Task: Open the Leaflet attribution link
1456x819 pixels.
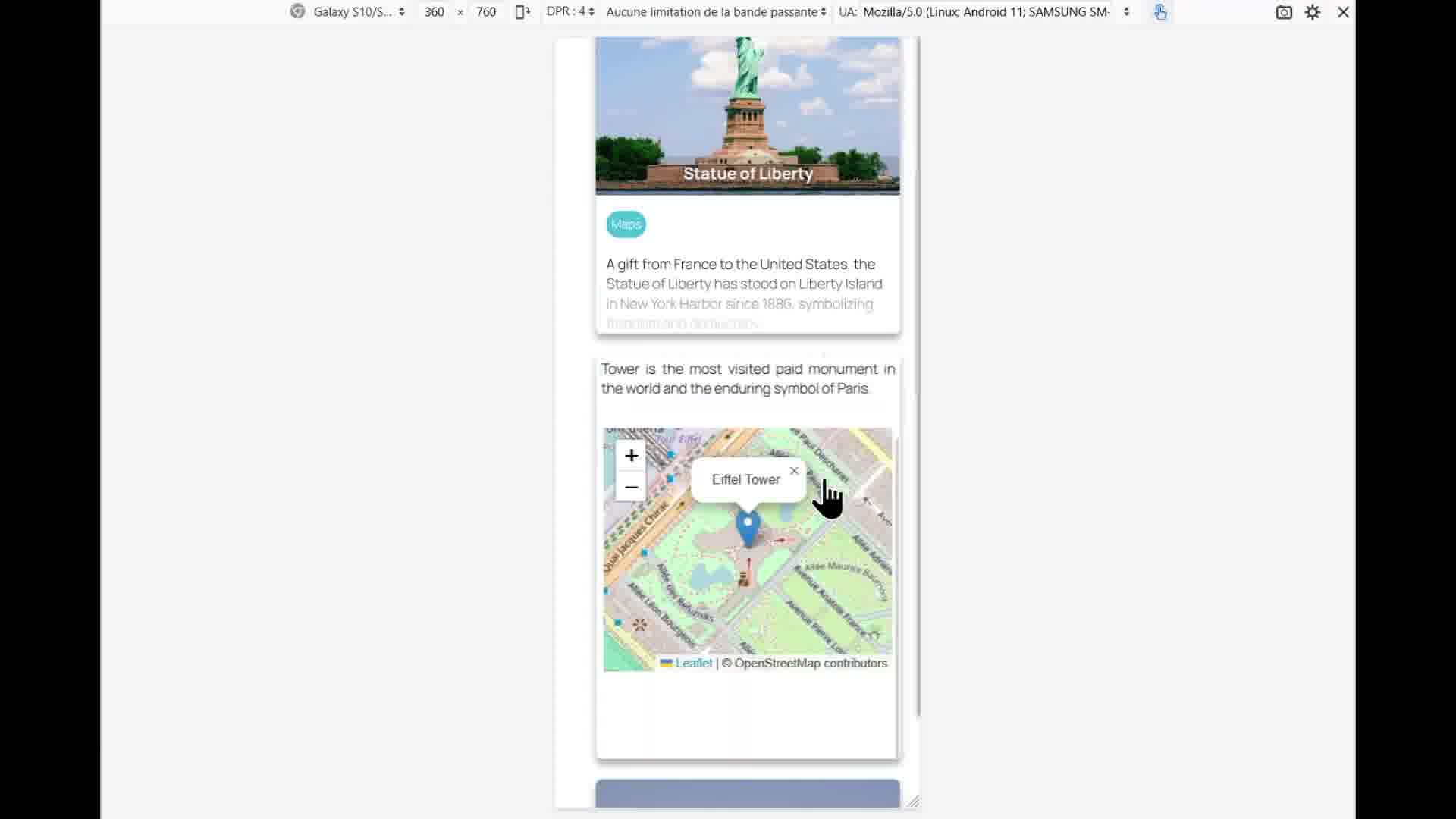Action: pyautogui.click(x=686, y=663)
